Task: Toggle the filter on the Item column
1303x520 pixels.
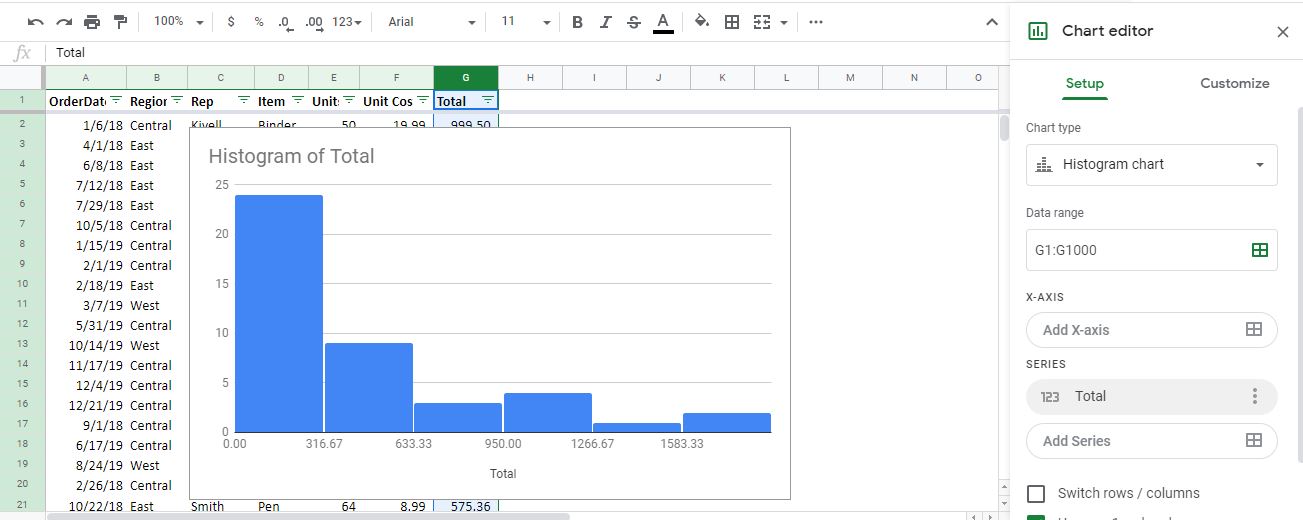Action: tap(297, 101)
